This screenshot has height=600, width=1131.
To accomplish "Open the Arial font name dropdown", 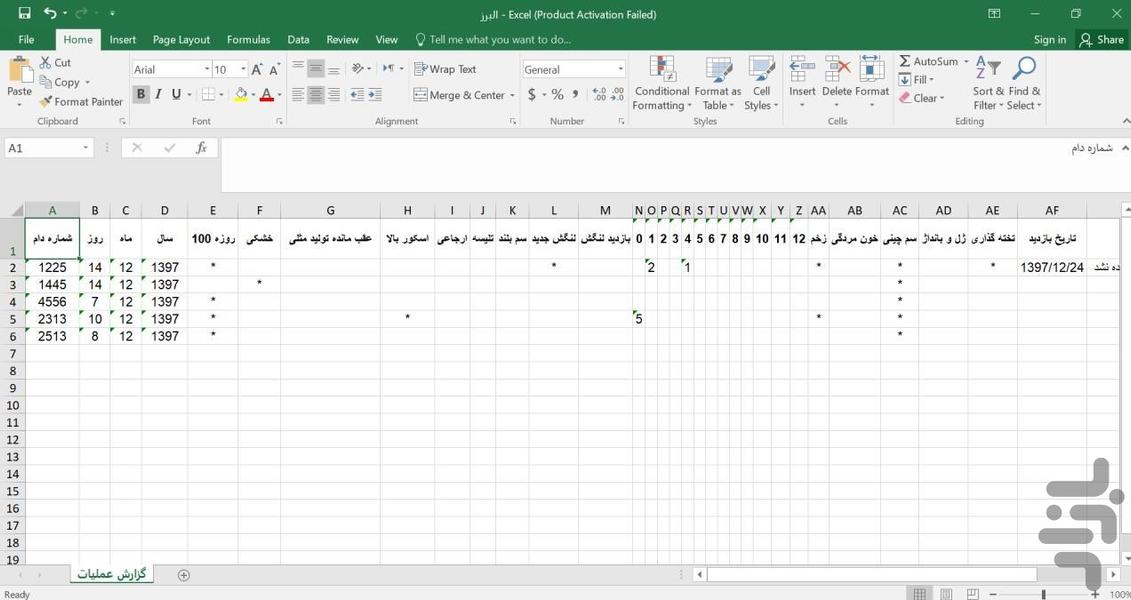I will pyautogui.click(x=207, y=69).
